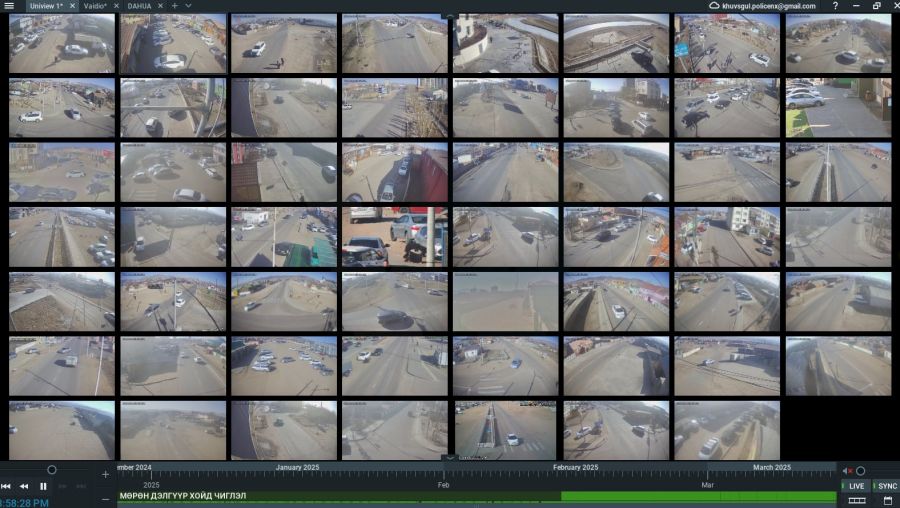Open the calendar panel icon
900x508 pixels.
(x=886, y=500)
